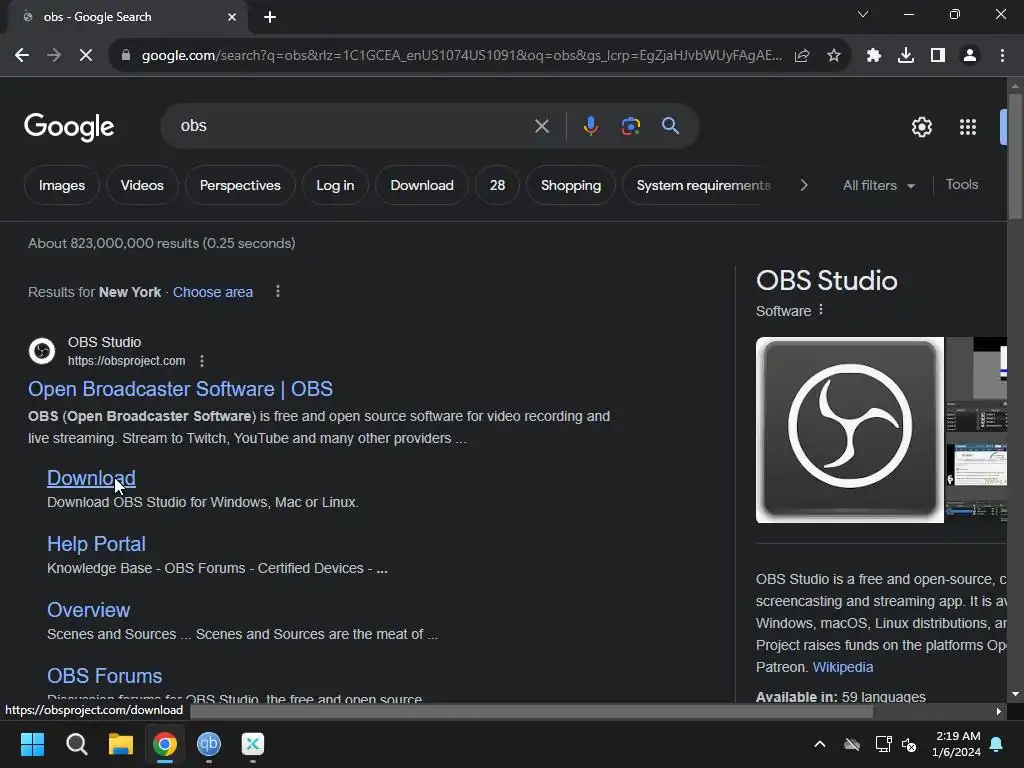
Task: Open Chrome profile avatar
Action: pyautogui.click(x=970, y=56)
